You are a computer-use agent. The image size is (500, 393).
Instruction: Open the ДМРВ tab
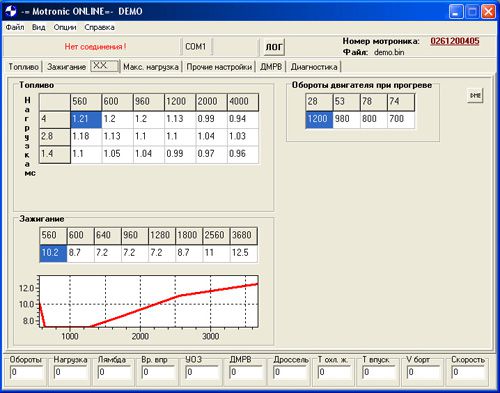tap(271, 67)
